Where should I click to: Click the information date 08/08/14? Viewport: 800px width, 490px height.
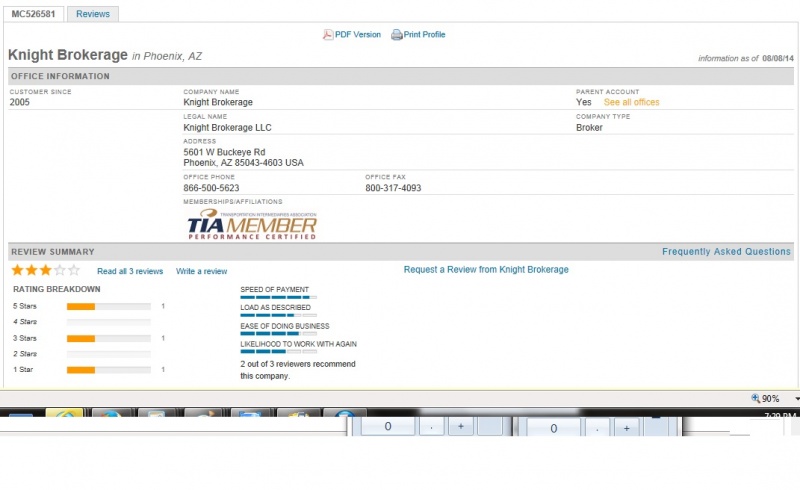click(778, 58)
